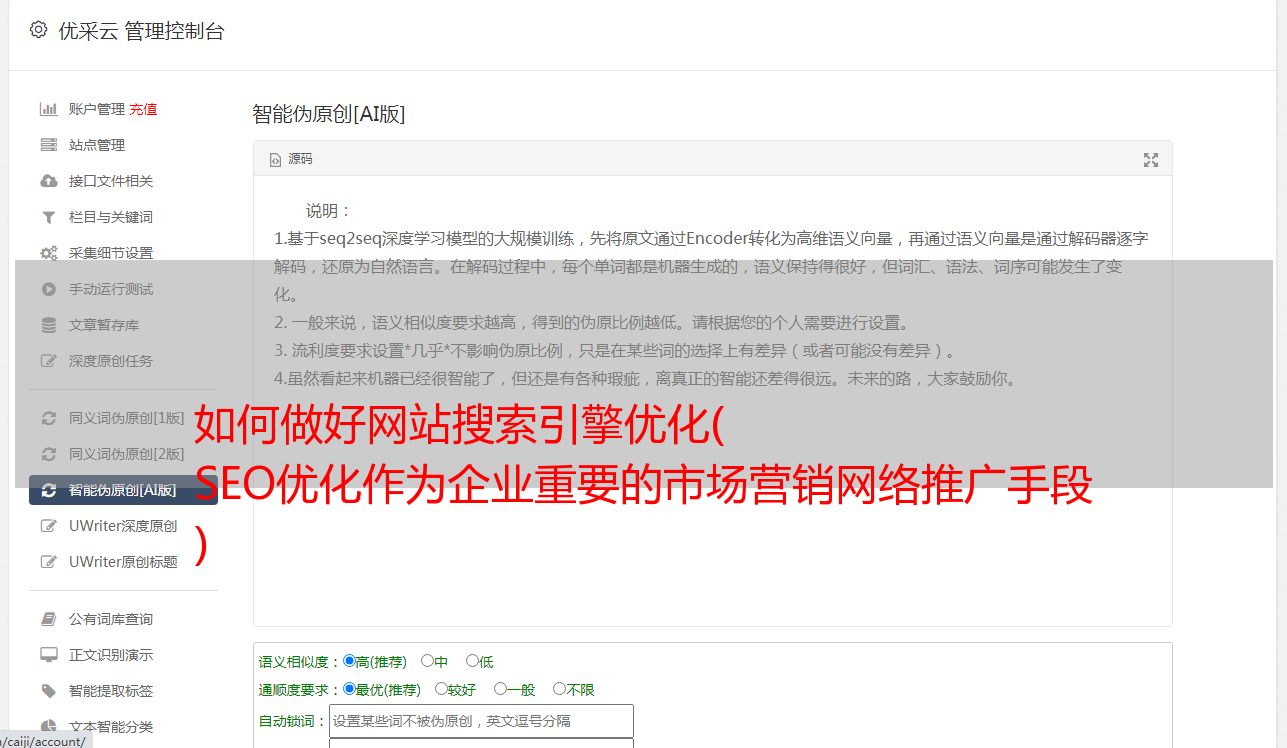1287x748 pixels.
Task: Click the gear icon beside 优采云 管理控制台
Action: 38,30
